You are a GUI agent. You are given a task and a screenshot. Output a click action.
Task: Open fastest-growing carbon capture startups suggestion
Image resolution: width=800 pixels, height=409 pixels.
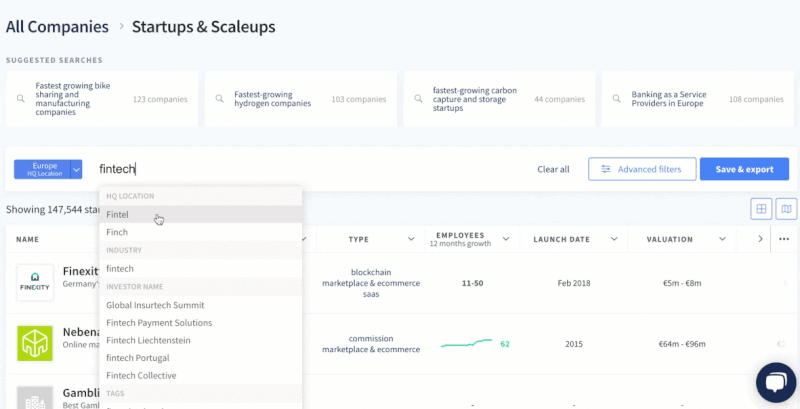[x=499, y=99]
